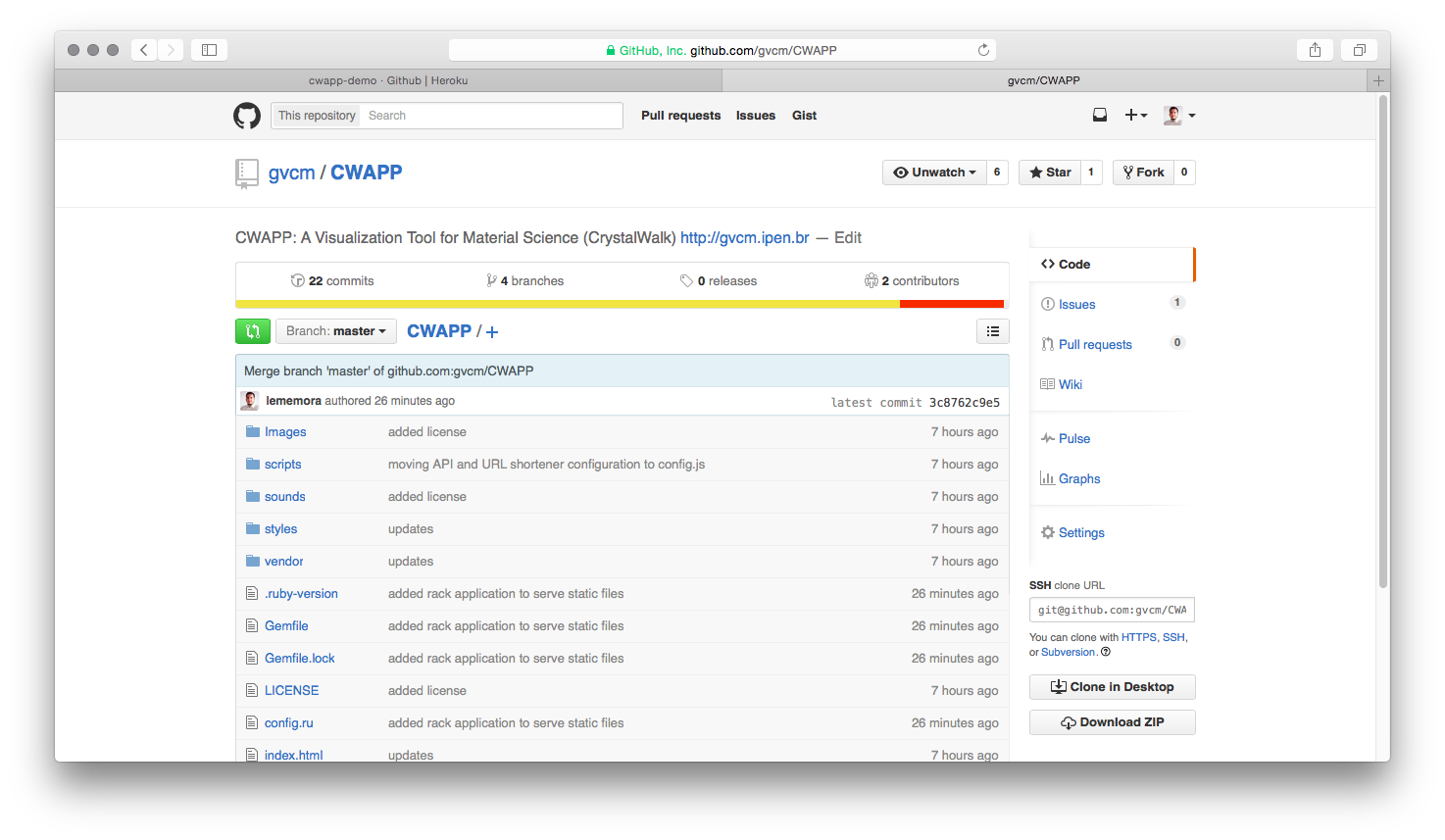Click the file list view icon button
Image resolution: width=1445 pixels, height=840 pixels.
coord(993,331)
